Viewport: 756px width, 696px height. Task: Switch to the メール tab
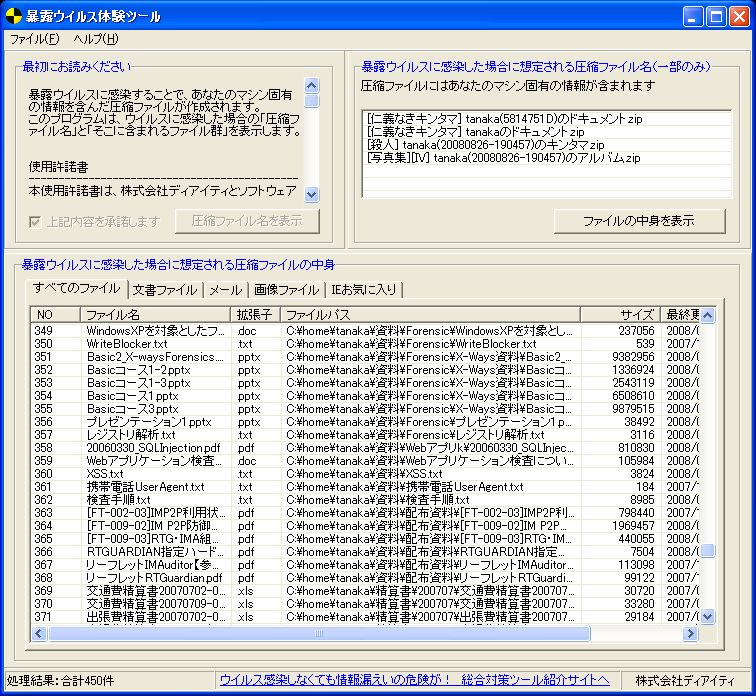(225, 290)
